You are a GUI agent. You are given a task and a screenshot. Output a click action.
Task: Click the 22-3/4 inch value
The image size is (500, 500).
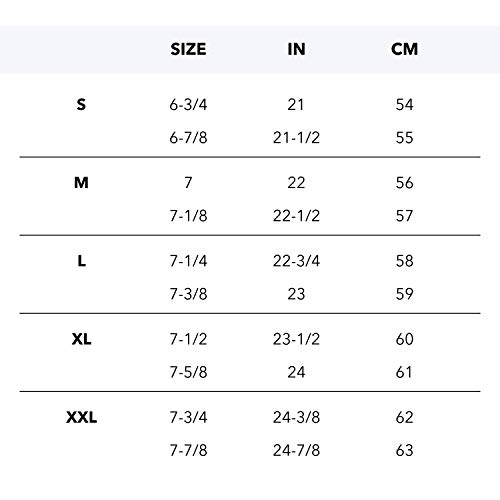click(296, 261)
